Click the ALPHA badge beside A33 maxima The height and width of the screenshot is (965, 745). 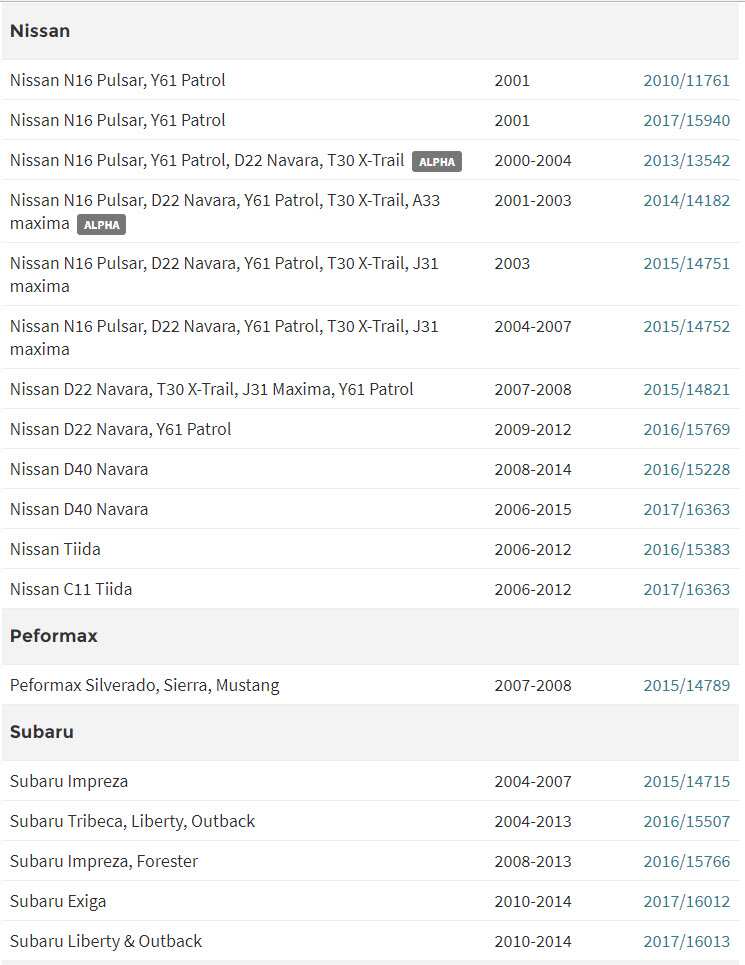(x=101, y=225)
